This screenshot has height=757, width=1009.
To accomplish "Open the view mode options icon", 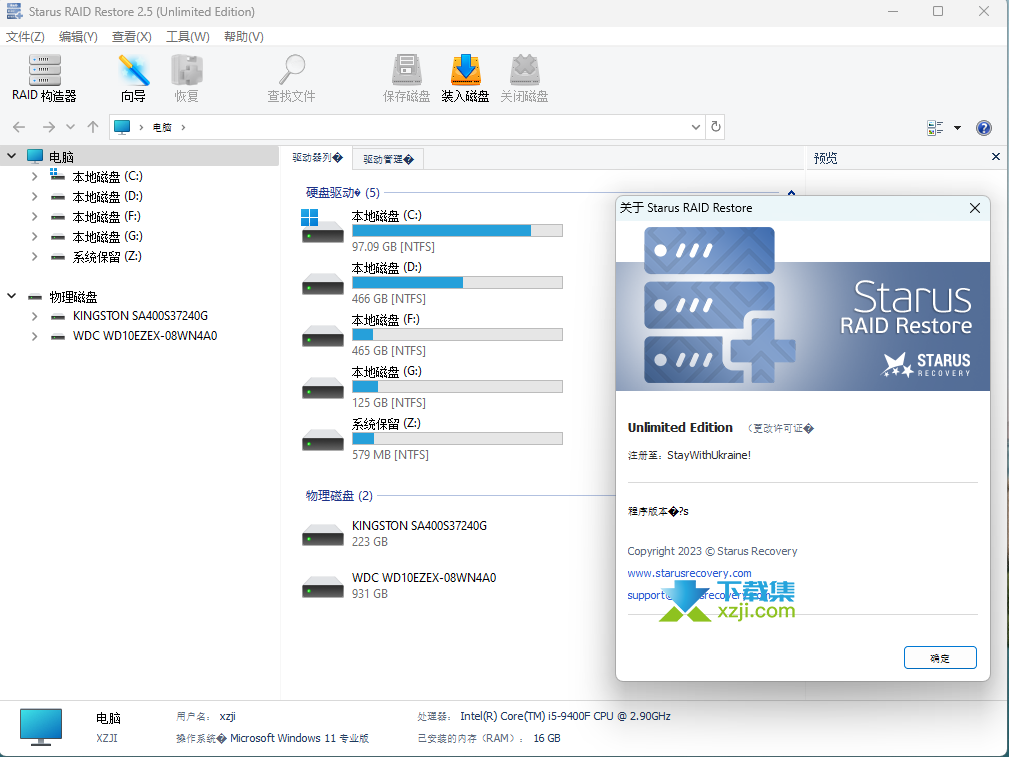I will 935,127.
